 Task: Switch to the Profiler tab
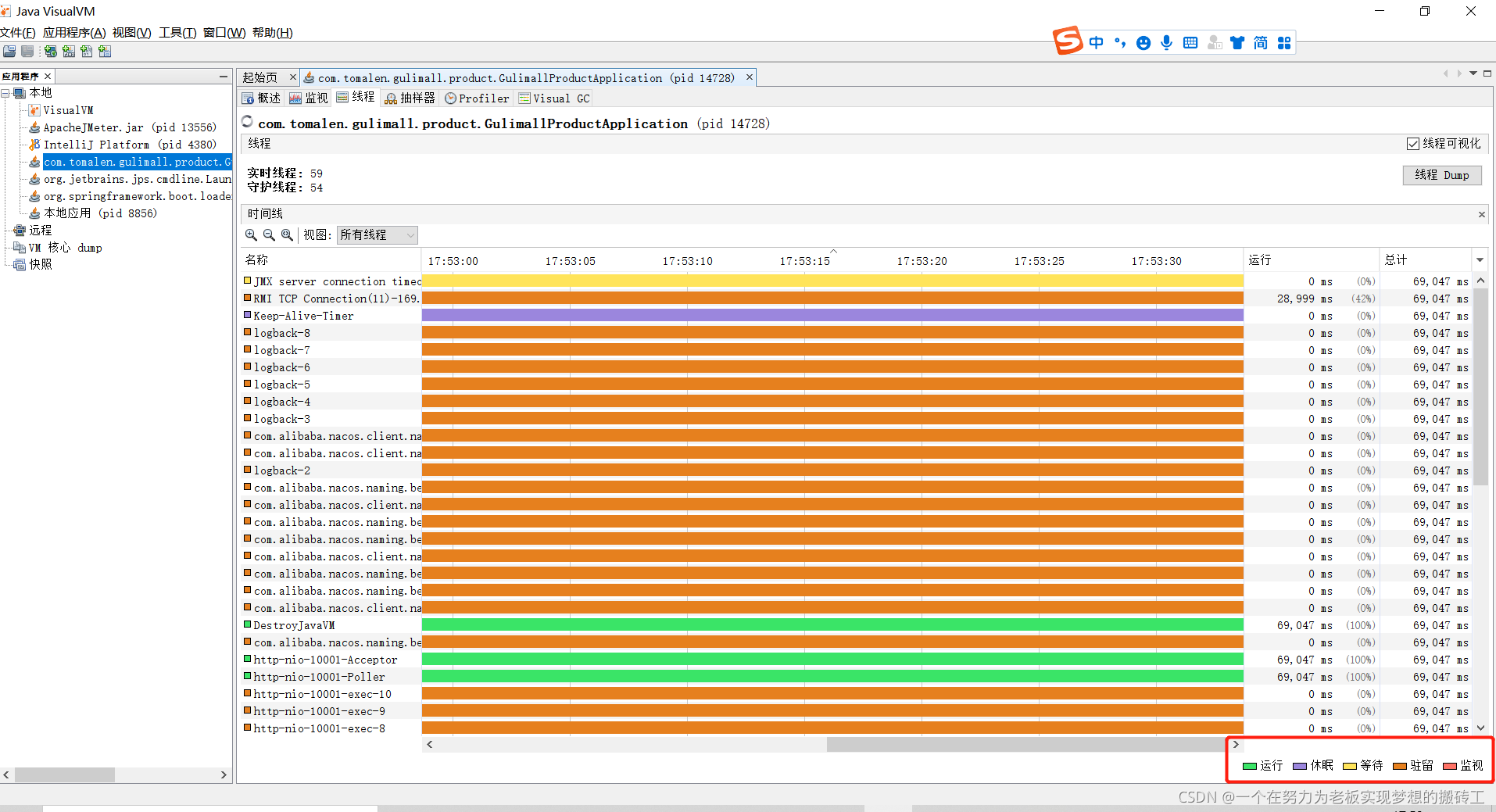coord(477,98)
